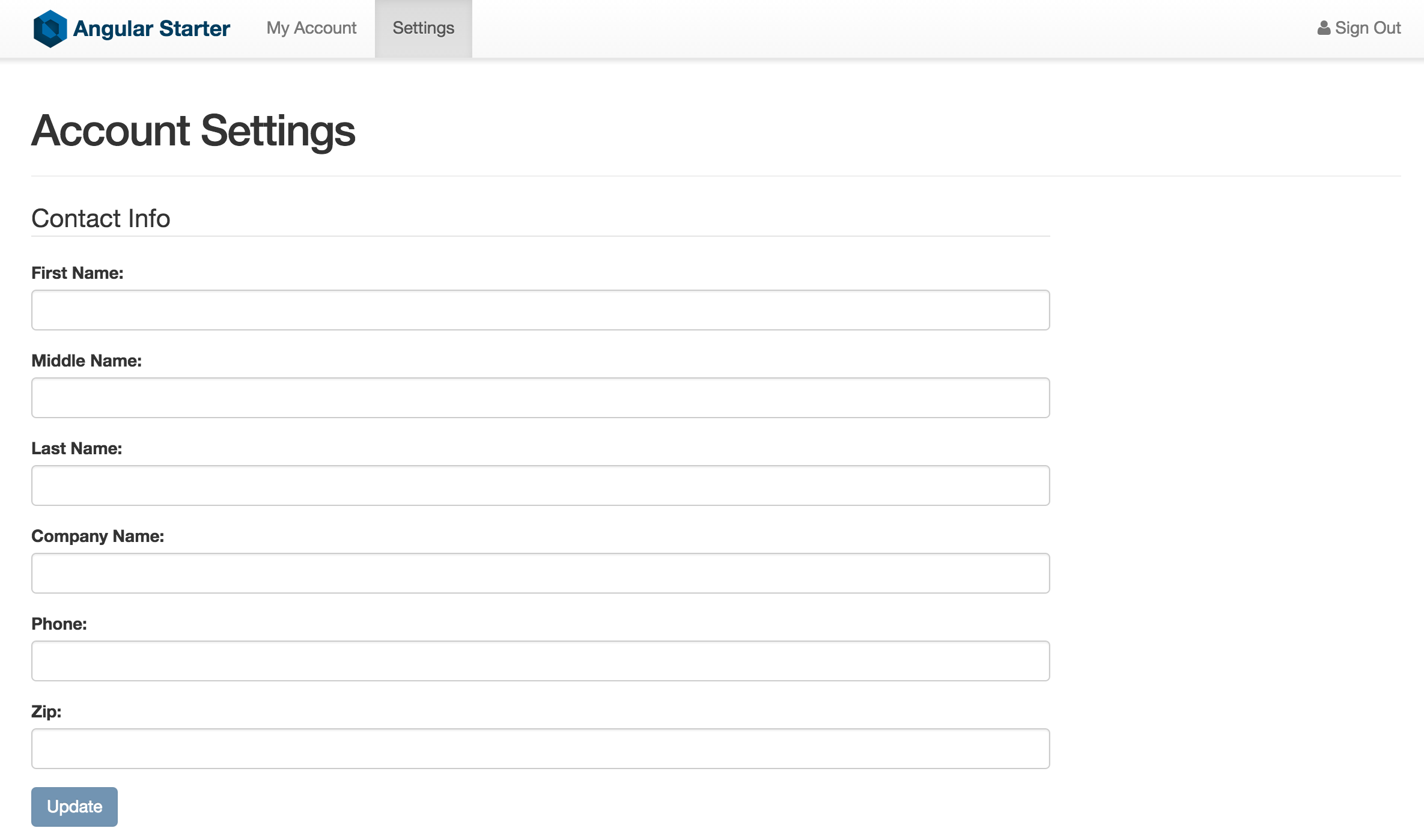Click the Middle Name label
Viewport: 1424px width, 840px height.
pyautogui.click(x=87, y=361)
